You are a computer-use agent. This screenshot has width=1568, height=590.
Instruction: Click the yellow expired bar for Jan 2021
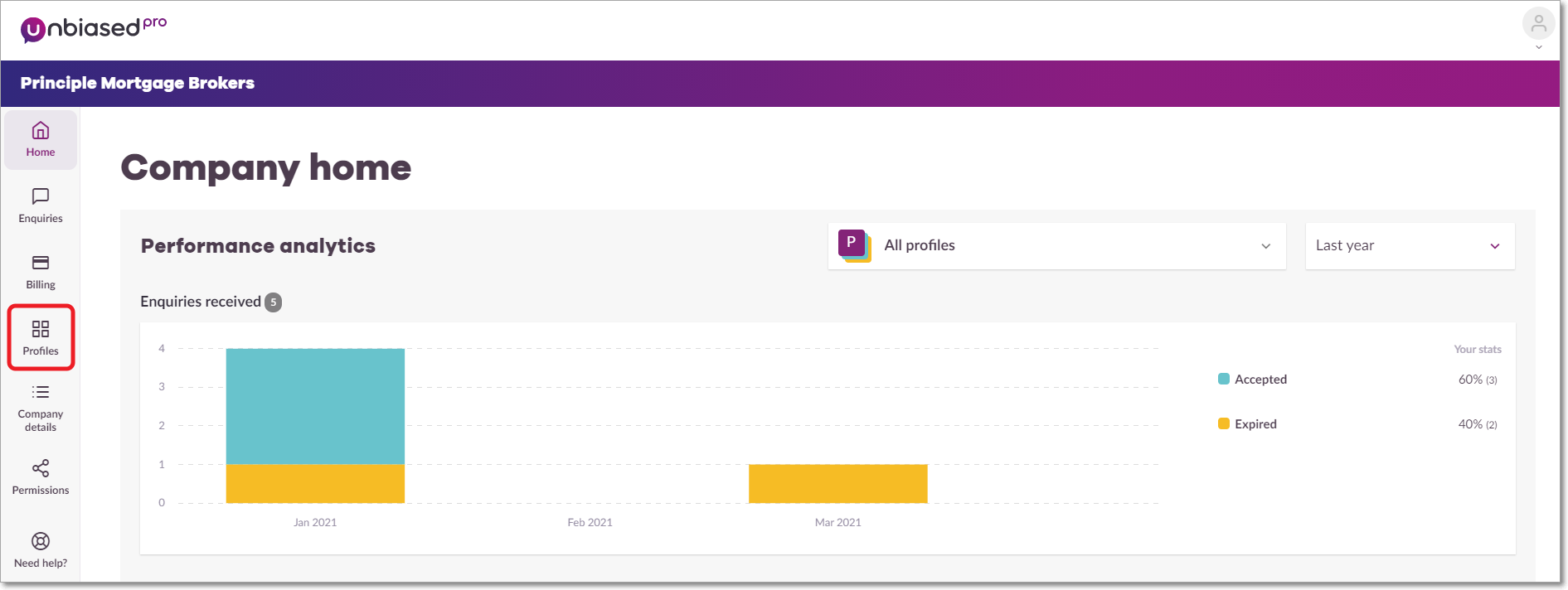point(315,484)
